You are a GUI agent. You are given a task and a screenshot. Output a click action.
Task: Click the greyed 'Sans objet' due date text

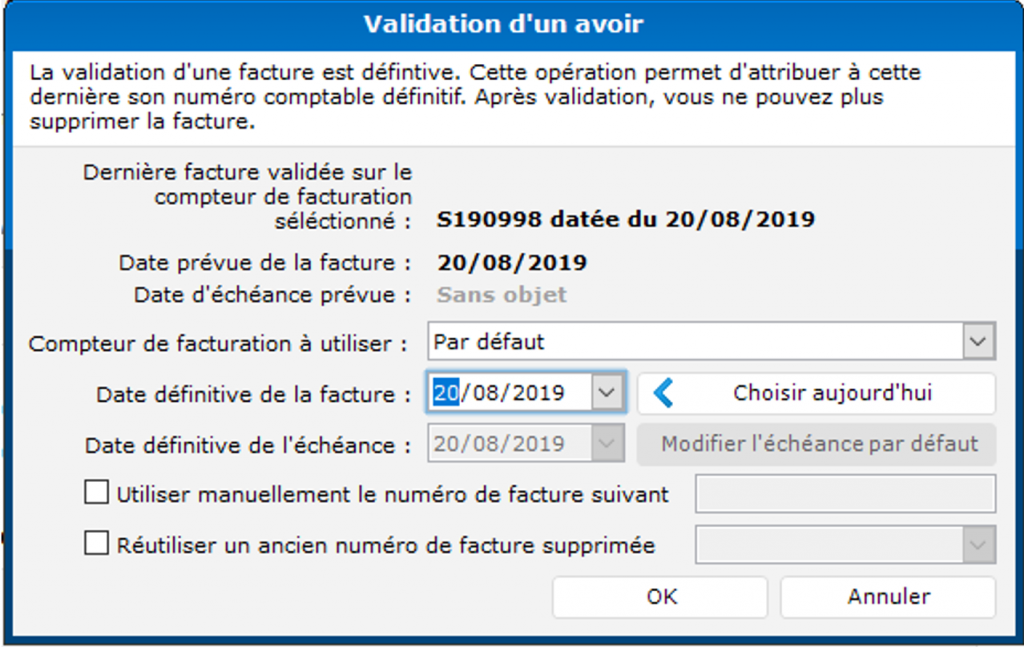[502, 295]
